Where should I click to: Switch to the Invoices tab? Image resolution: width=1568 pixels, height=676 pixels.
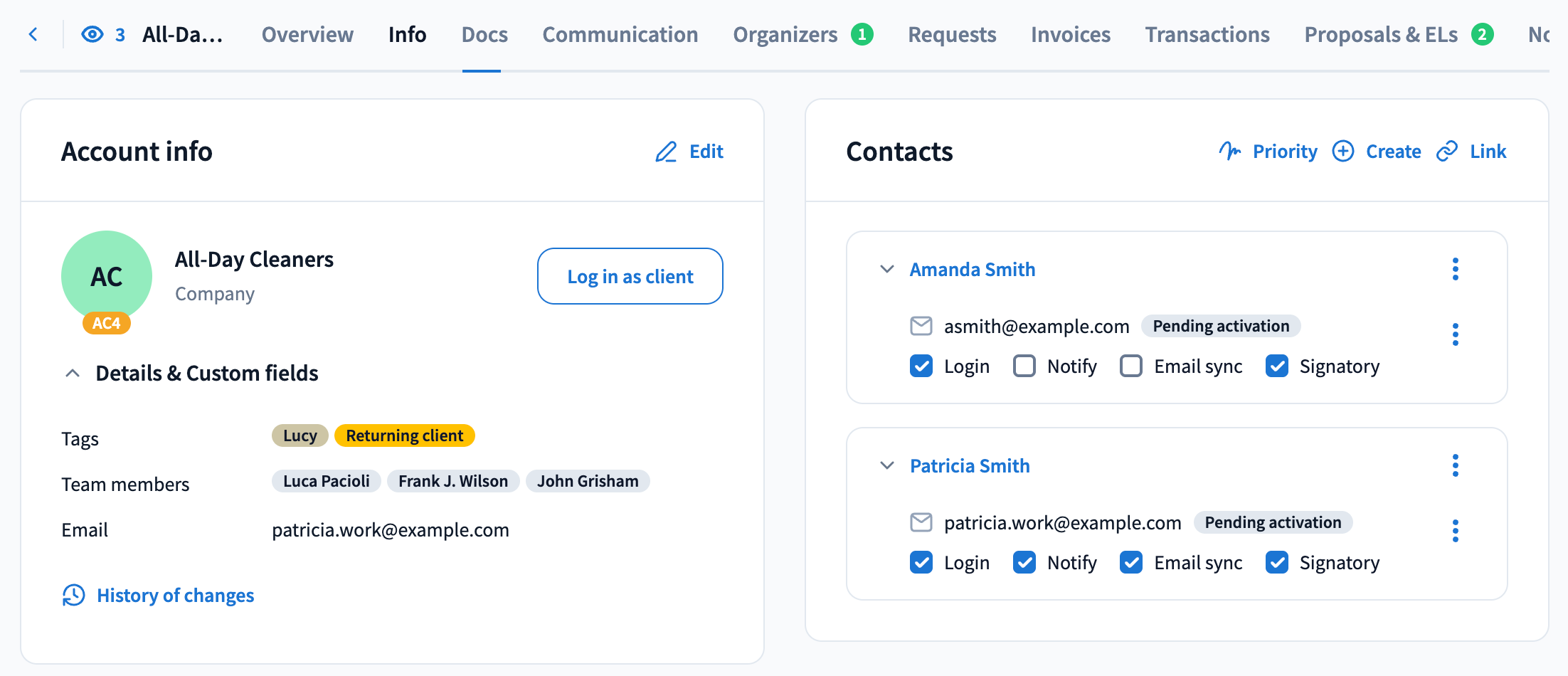coord(1070,34)
